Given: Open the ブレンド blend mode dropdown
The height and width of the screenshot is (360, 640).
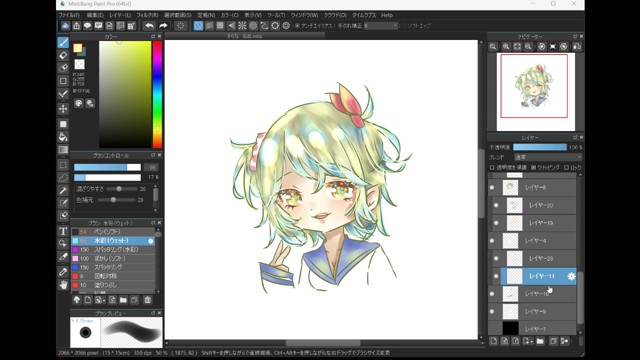Looking at the screenshot, I should 548,157.
